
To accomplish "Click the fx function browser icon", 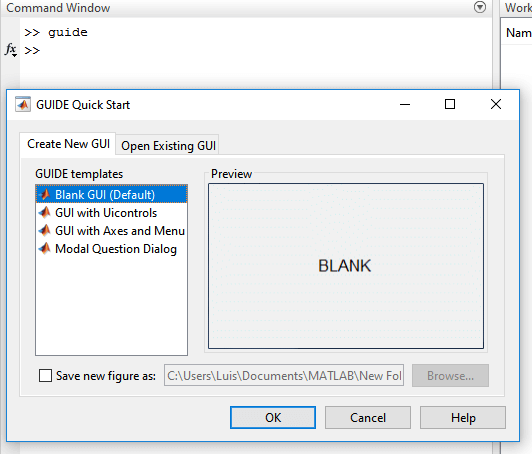I will 11,50.
